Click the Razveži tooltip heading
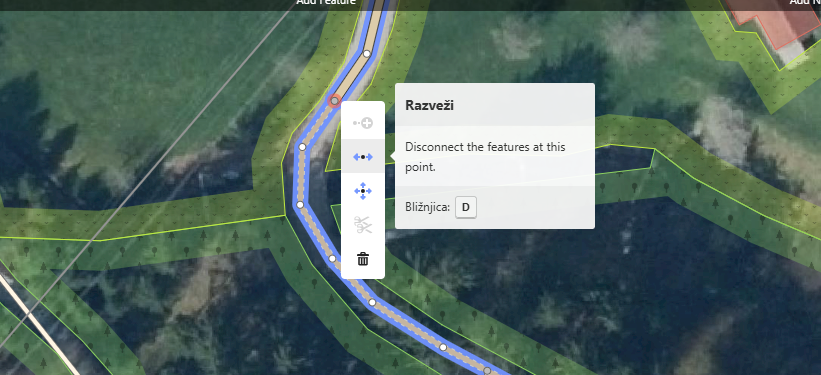 [429, 105]
